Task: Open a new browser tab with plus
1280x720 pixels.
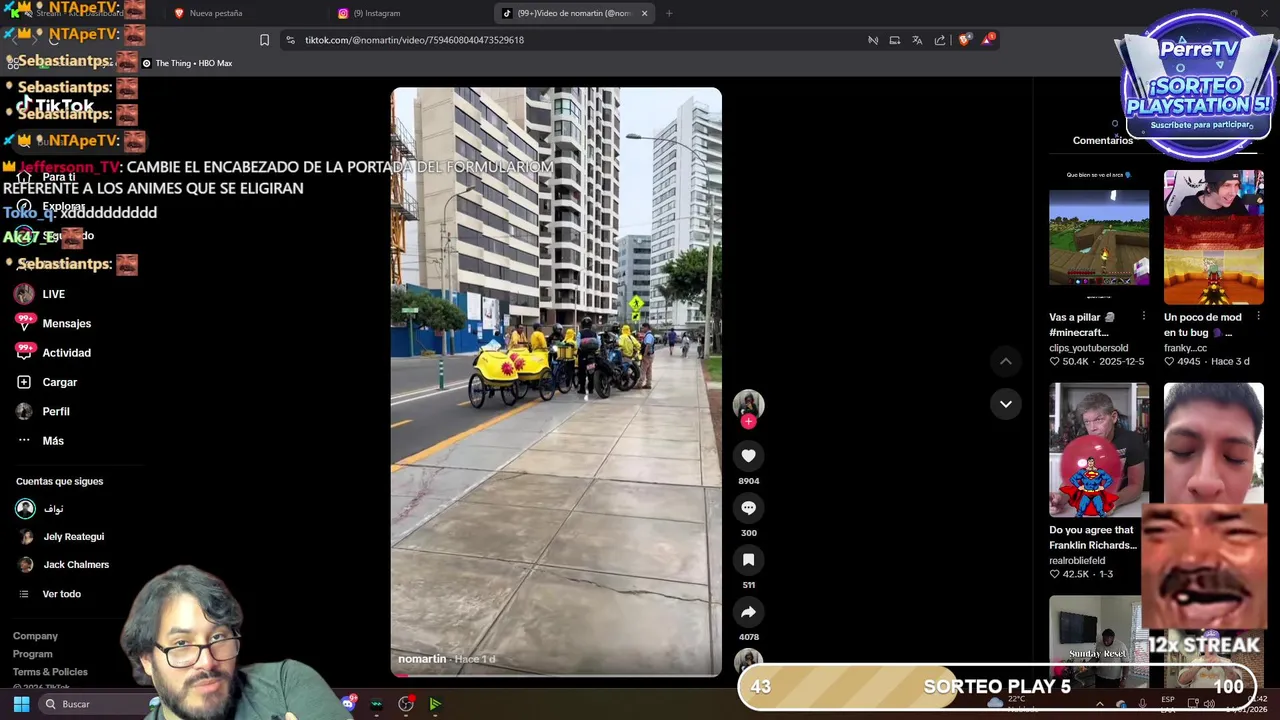Action: (669, 13)
